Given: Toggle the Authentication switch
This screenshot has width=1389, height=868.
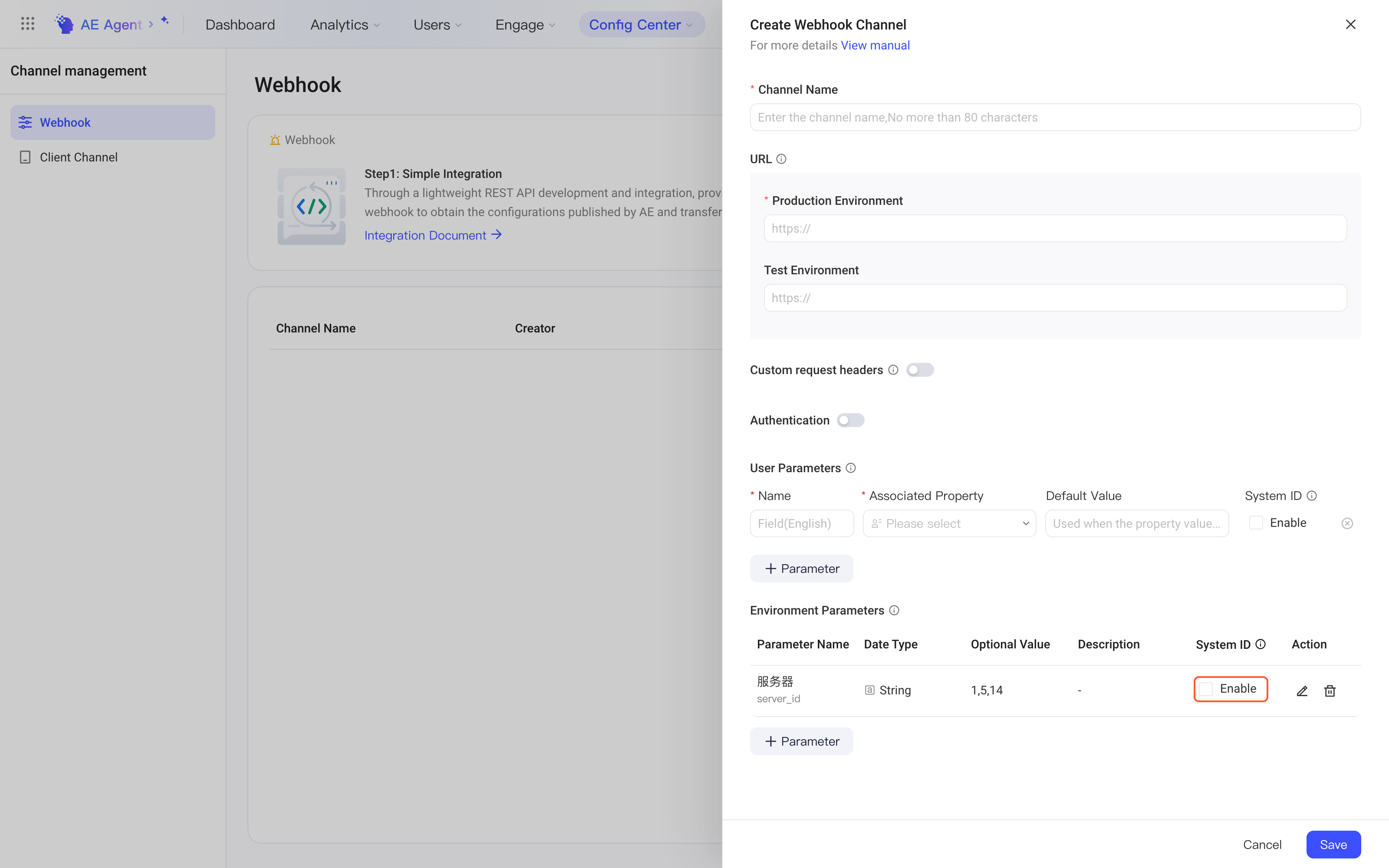Looking at the screenshot, I should point(851,420).
